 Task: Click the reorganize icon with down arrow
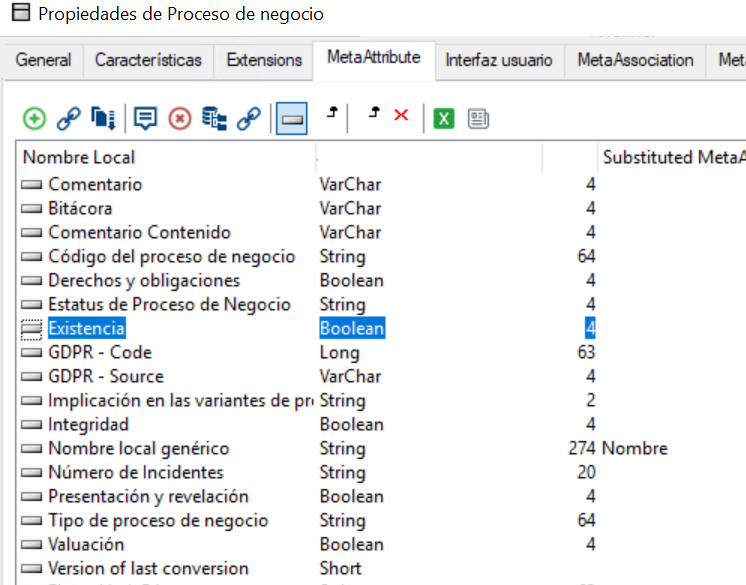tap(103, 118)
